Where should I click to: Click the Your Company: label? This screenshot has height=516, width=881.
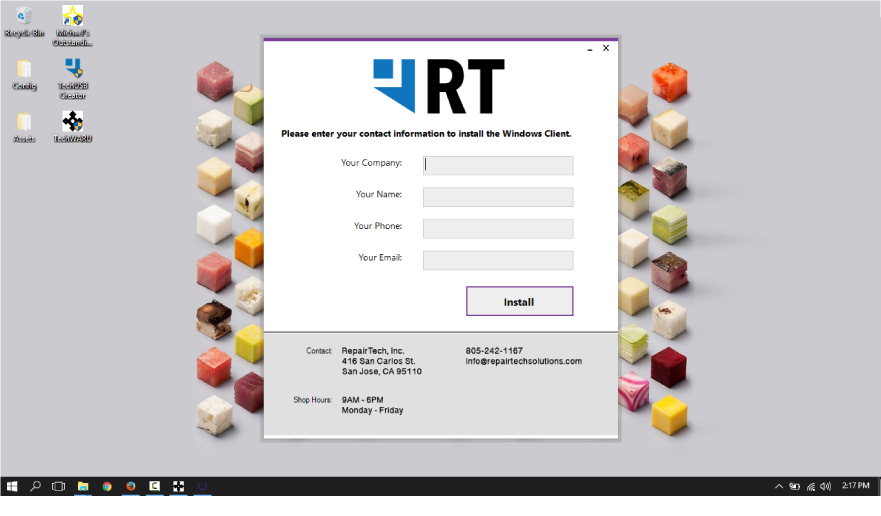pyautogui.click(x=371, y=162)
